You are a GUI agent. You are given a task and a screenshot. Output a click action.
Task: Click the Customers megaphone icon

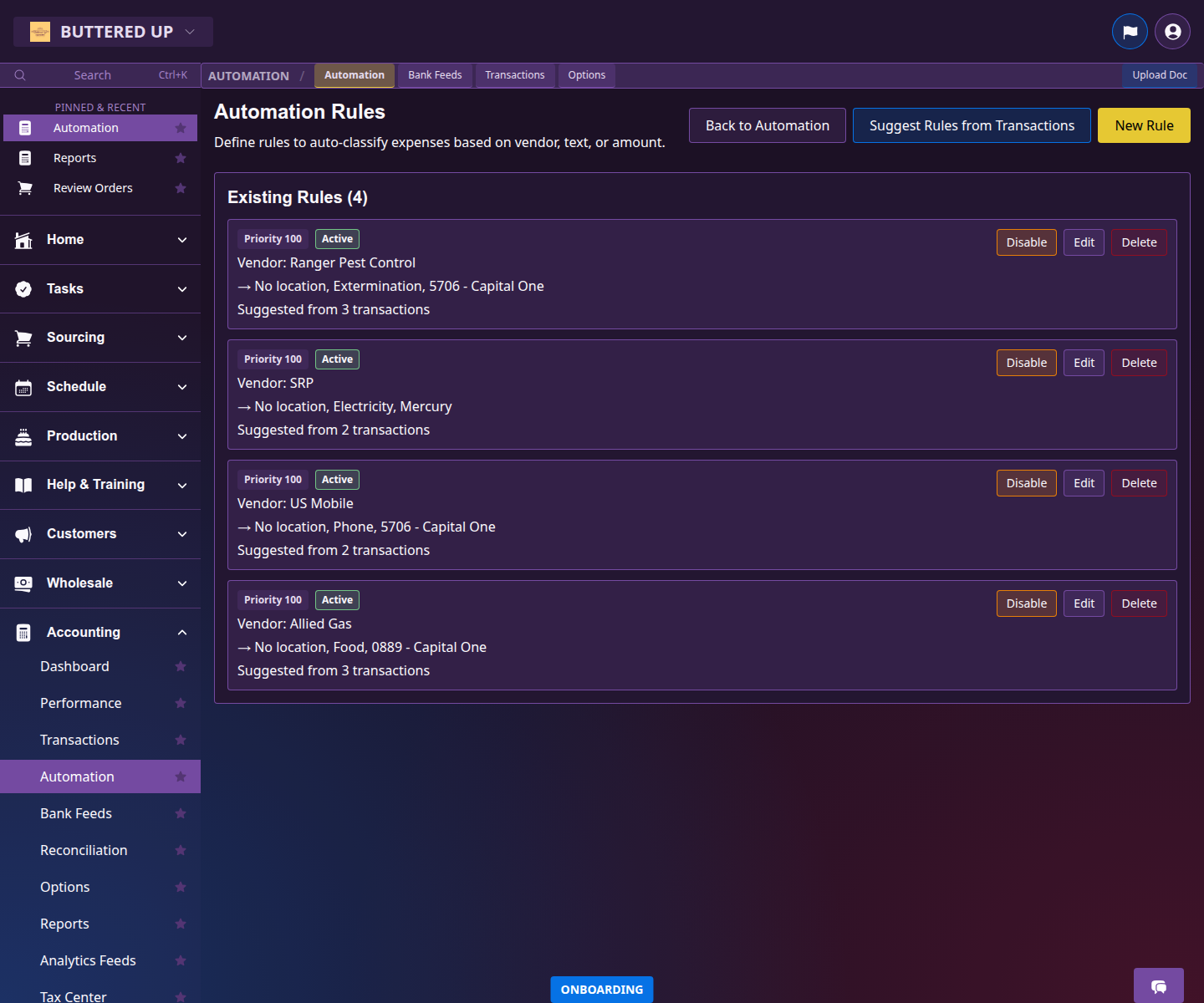(x=23, y=534)
